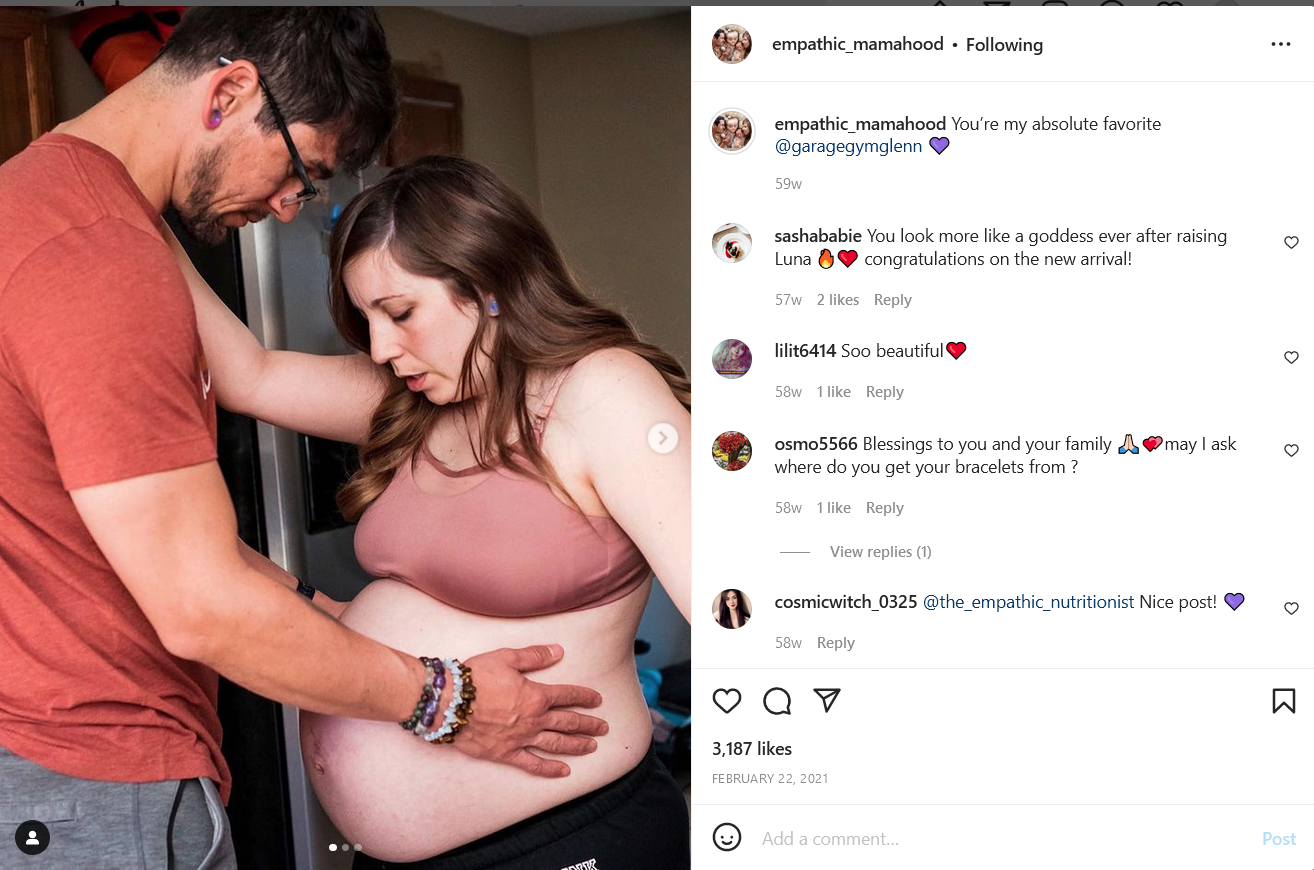
Task: Save post with bookmark icon
Action: click(x=1284, y=701)
